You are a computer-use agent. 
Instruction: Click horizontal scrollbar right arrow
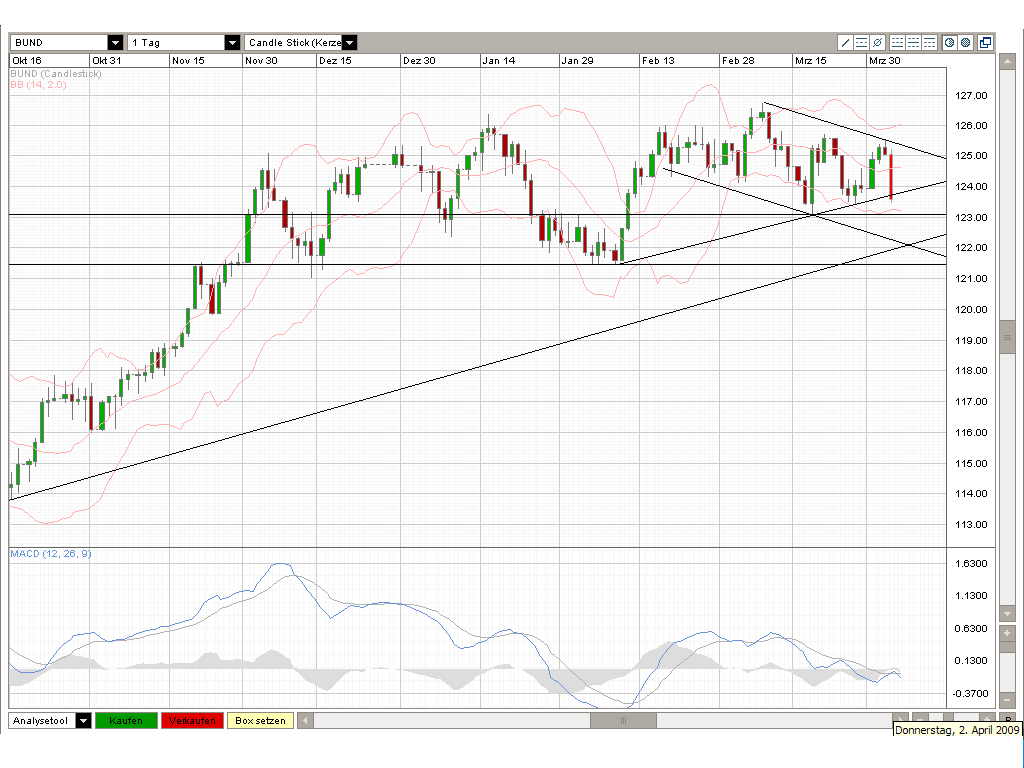[901, 718]
